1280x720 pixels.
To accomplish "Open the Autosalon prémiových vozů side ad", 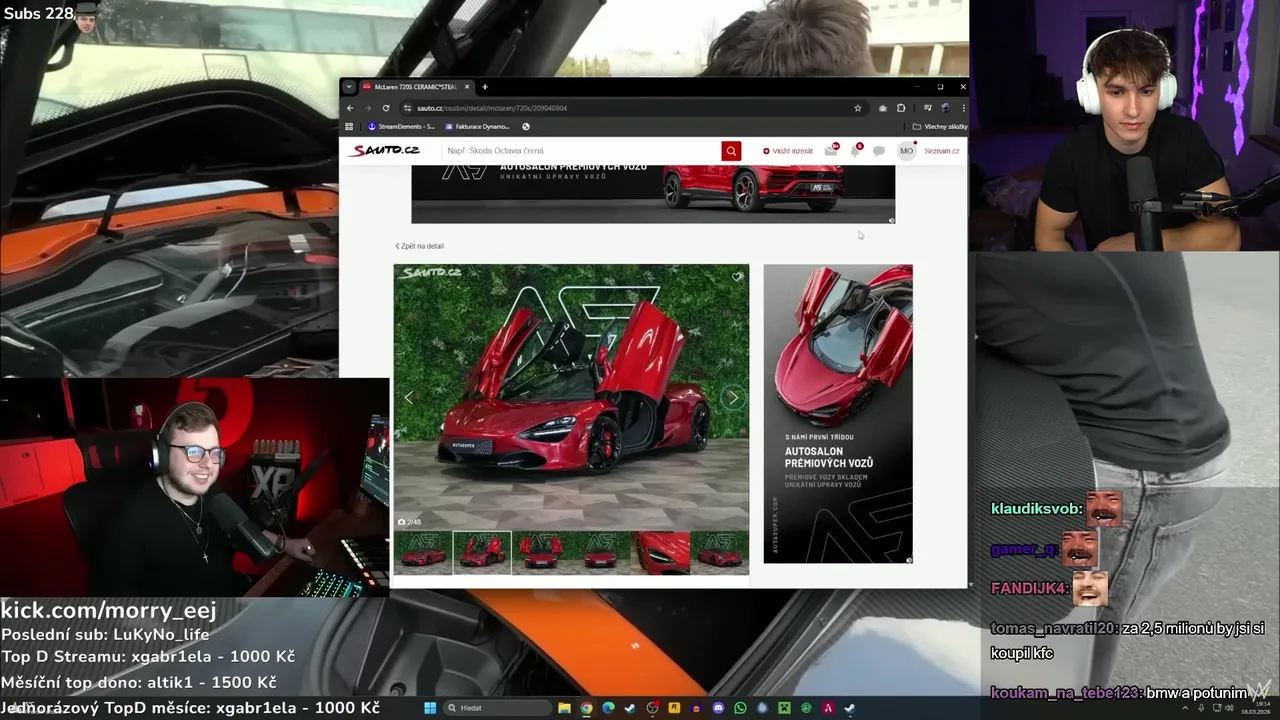I will click(838, 414).
